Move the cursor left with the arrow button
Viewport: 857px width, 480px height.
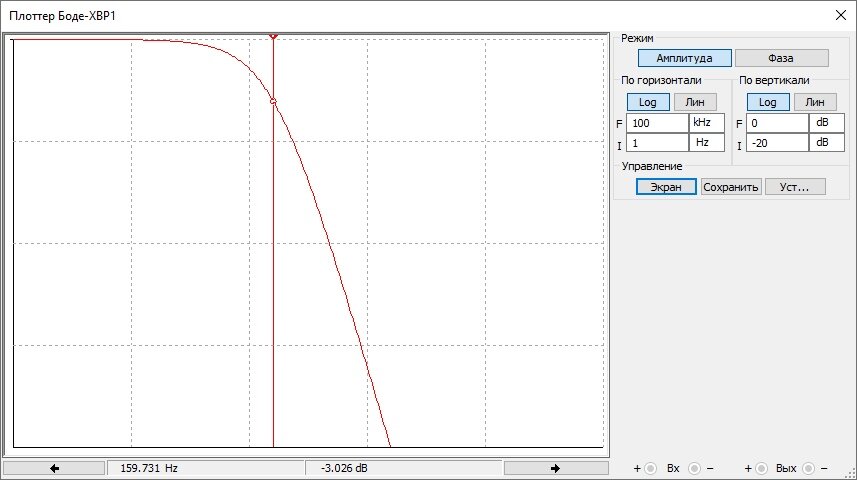[x=54, y=468]
